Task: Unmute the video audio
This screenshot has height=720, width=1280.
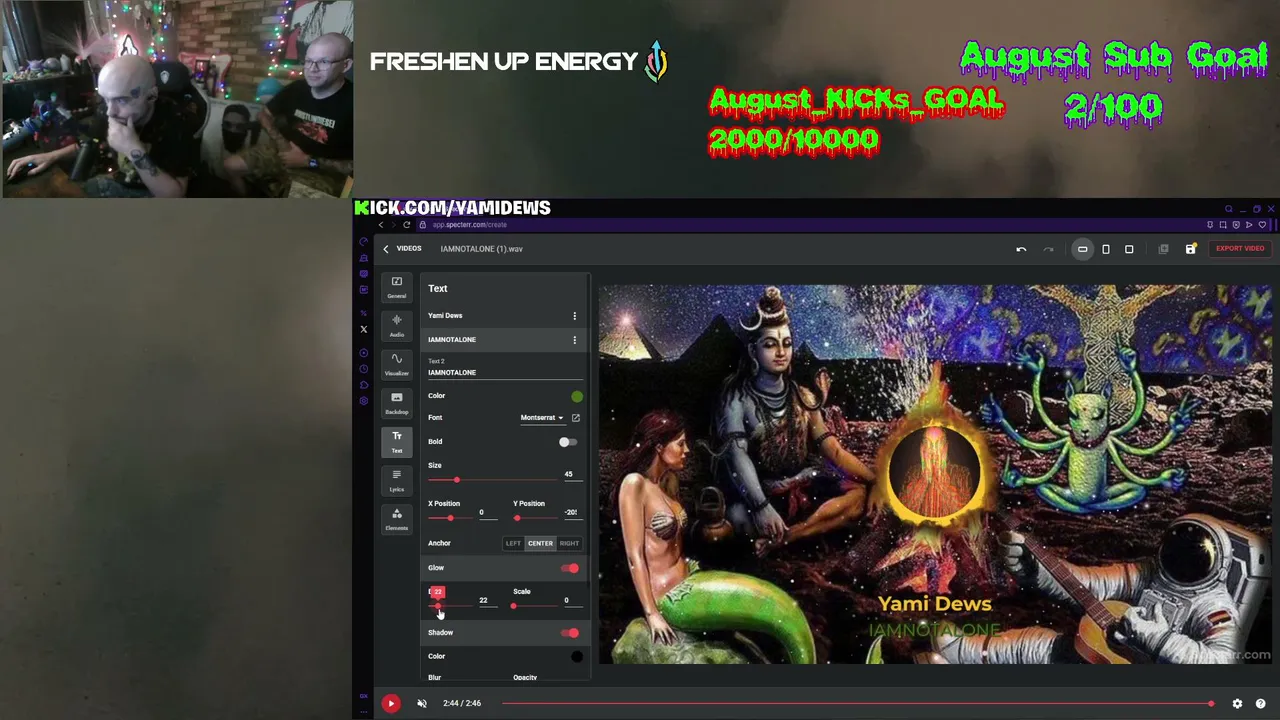Action: 422,703
